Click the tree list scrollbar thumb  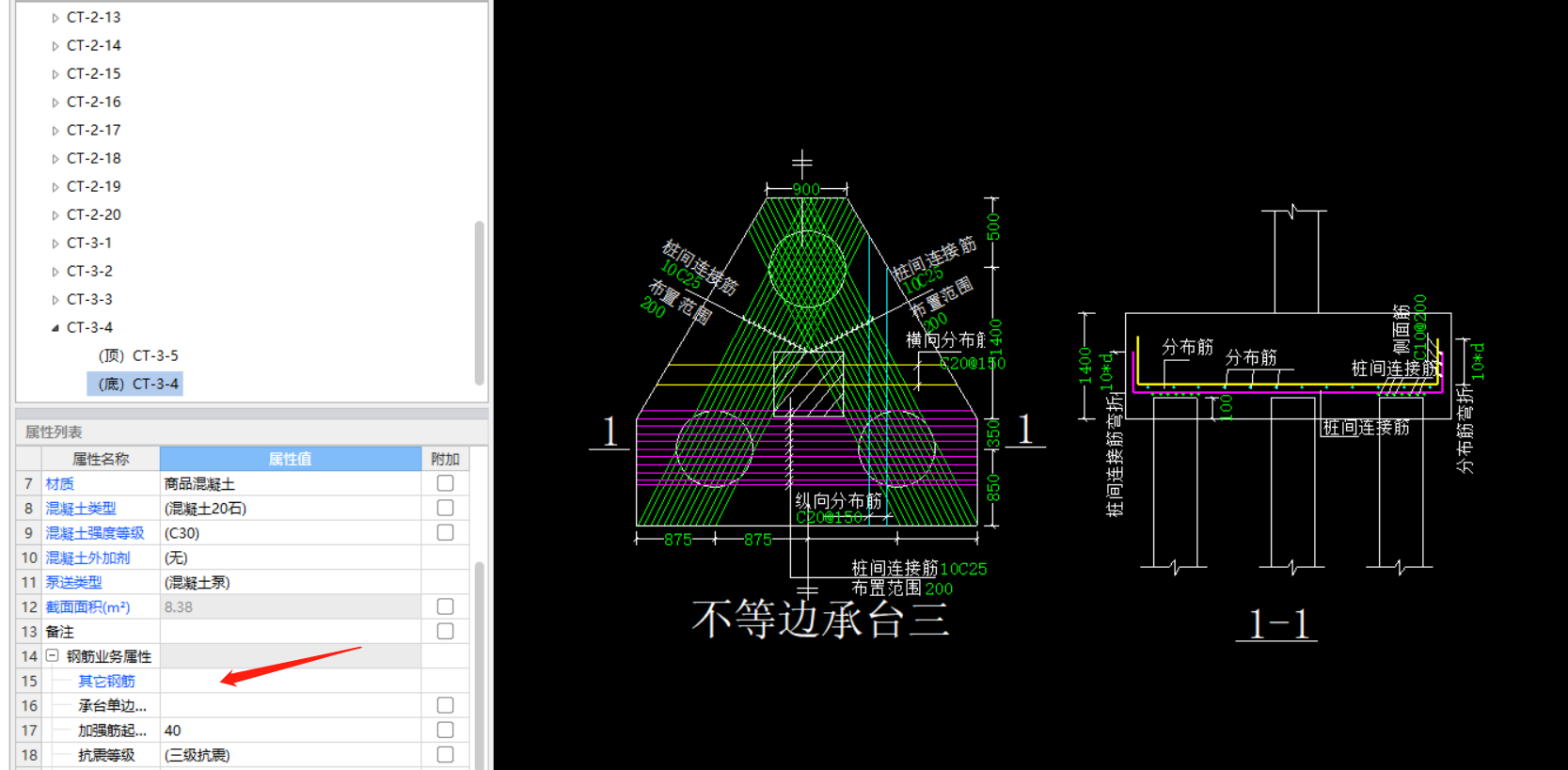point(480,302)
